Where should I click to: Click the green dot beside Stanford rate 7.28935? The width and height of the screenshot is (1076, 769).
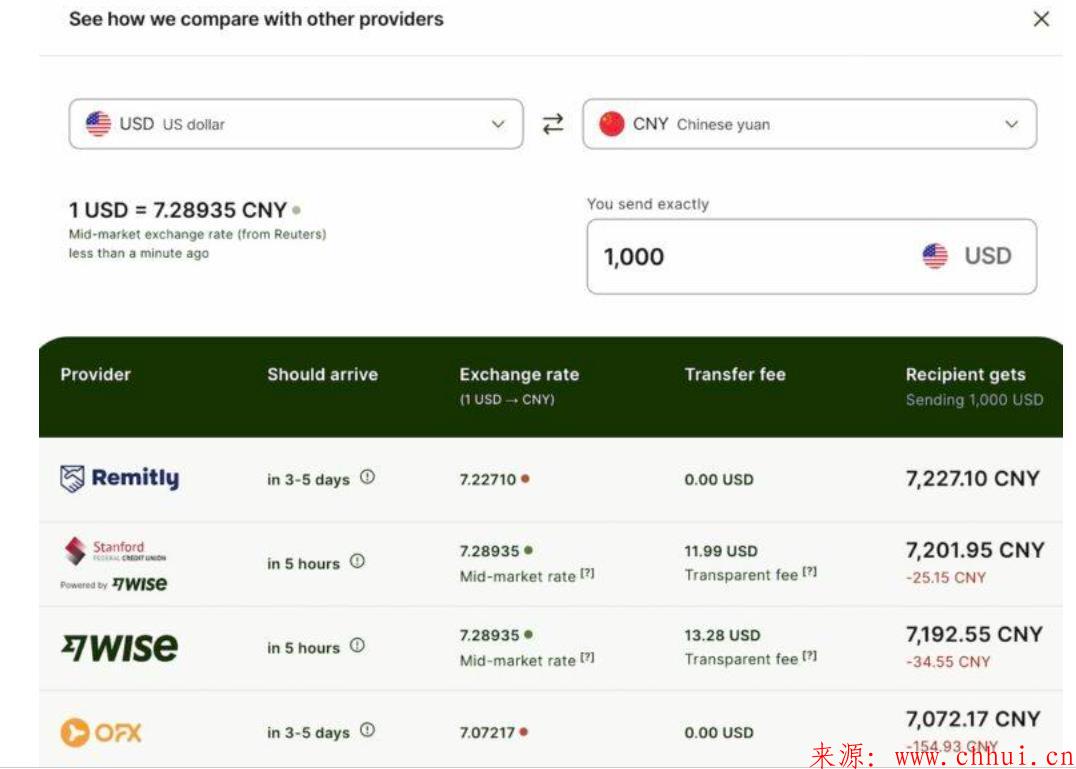pyautogui.click(x=528, y=550)
